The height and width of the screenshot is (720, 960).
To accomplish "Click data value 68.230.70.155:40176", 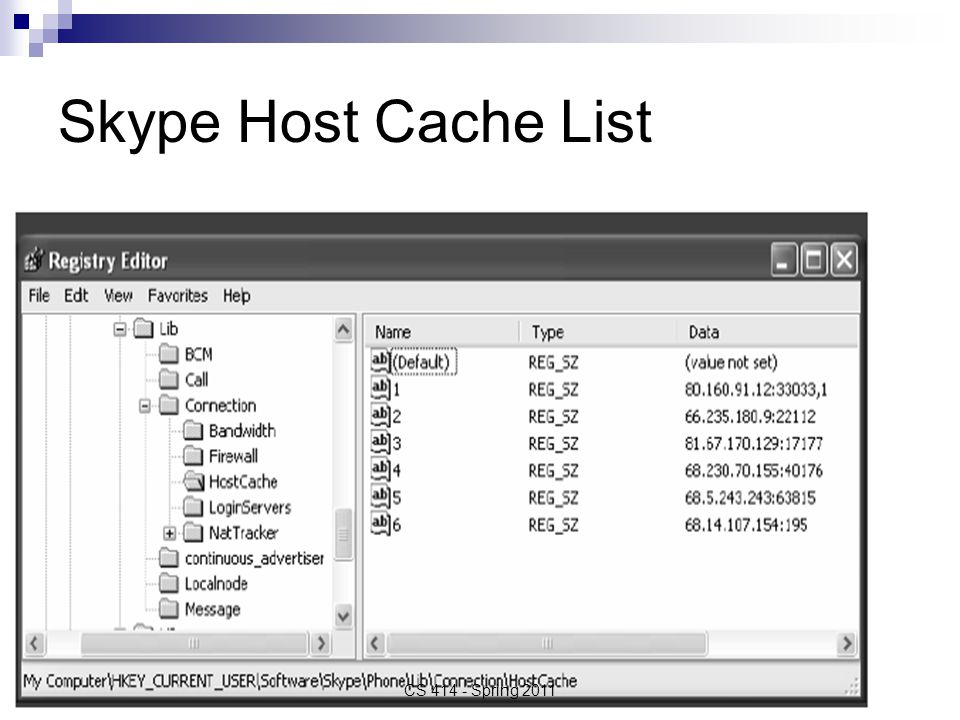I will click(754, 470).
